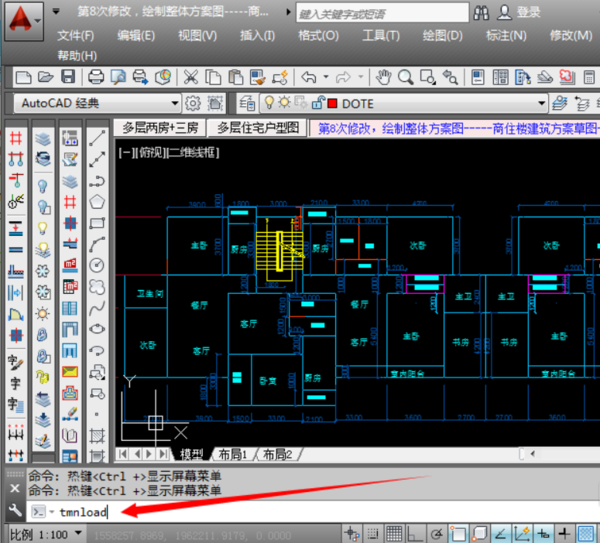Image resolution: width=600 pixels, height=543 pixels.
Task: Switch to 多层两房+三房 drawing tab
Action: pyautogui.click(x=160, y=128)
